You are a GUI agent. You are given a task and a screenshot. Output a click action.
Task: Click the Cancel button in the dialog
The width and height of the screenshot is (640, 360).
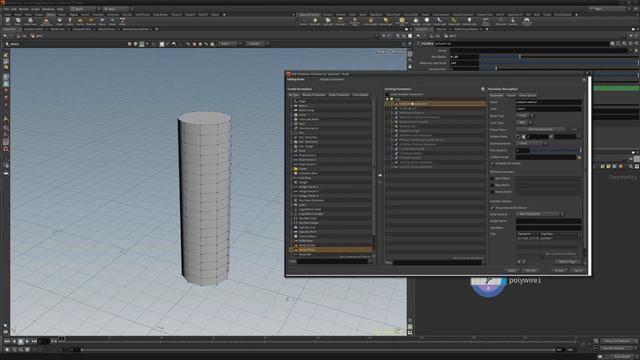click(578, 270)
